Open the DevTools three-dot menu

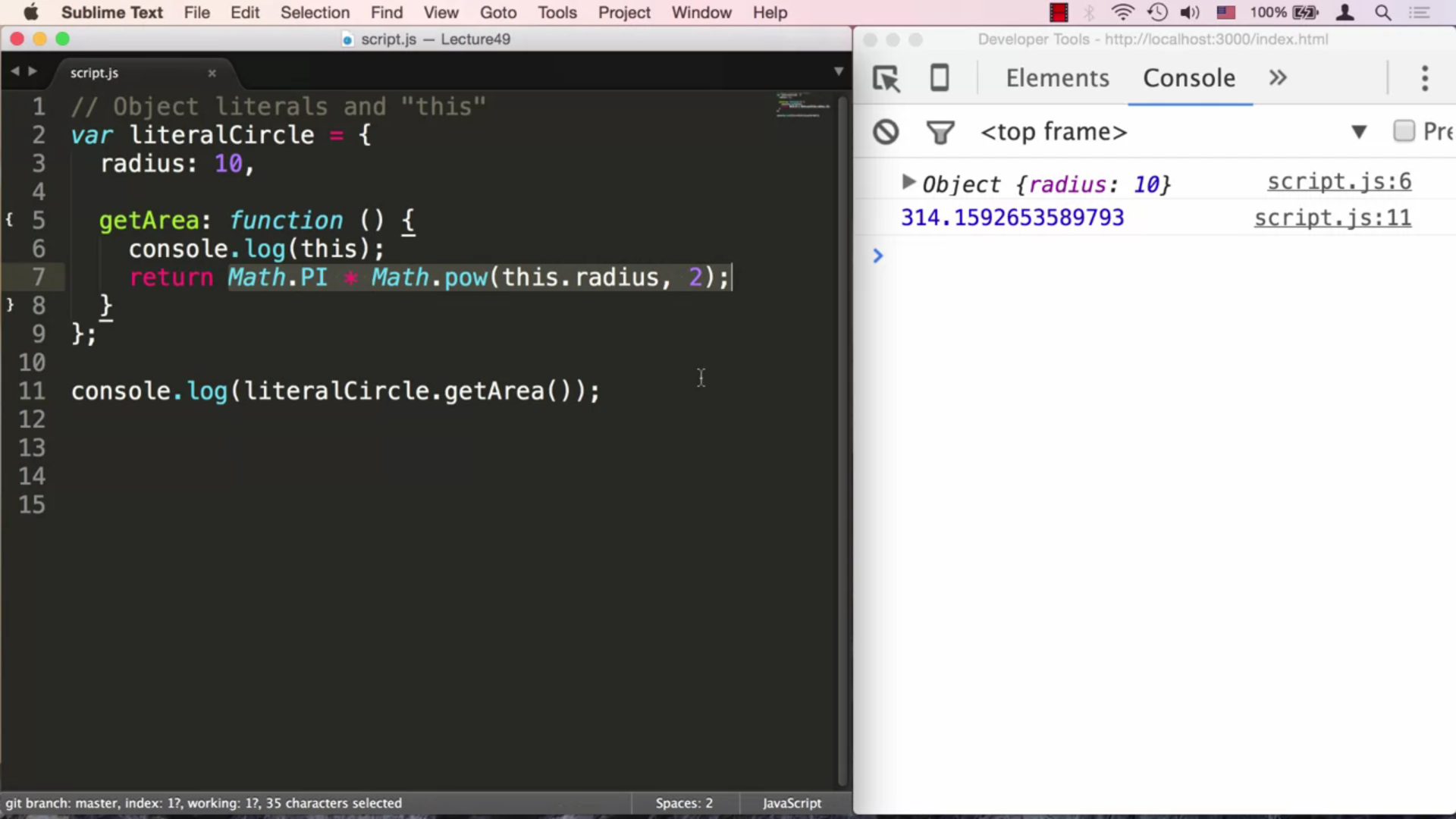pyautogui.click(x=1425, y=78)
